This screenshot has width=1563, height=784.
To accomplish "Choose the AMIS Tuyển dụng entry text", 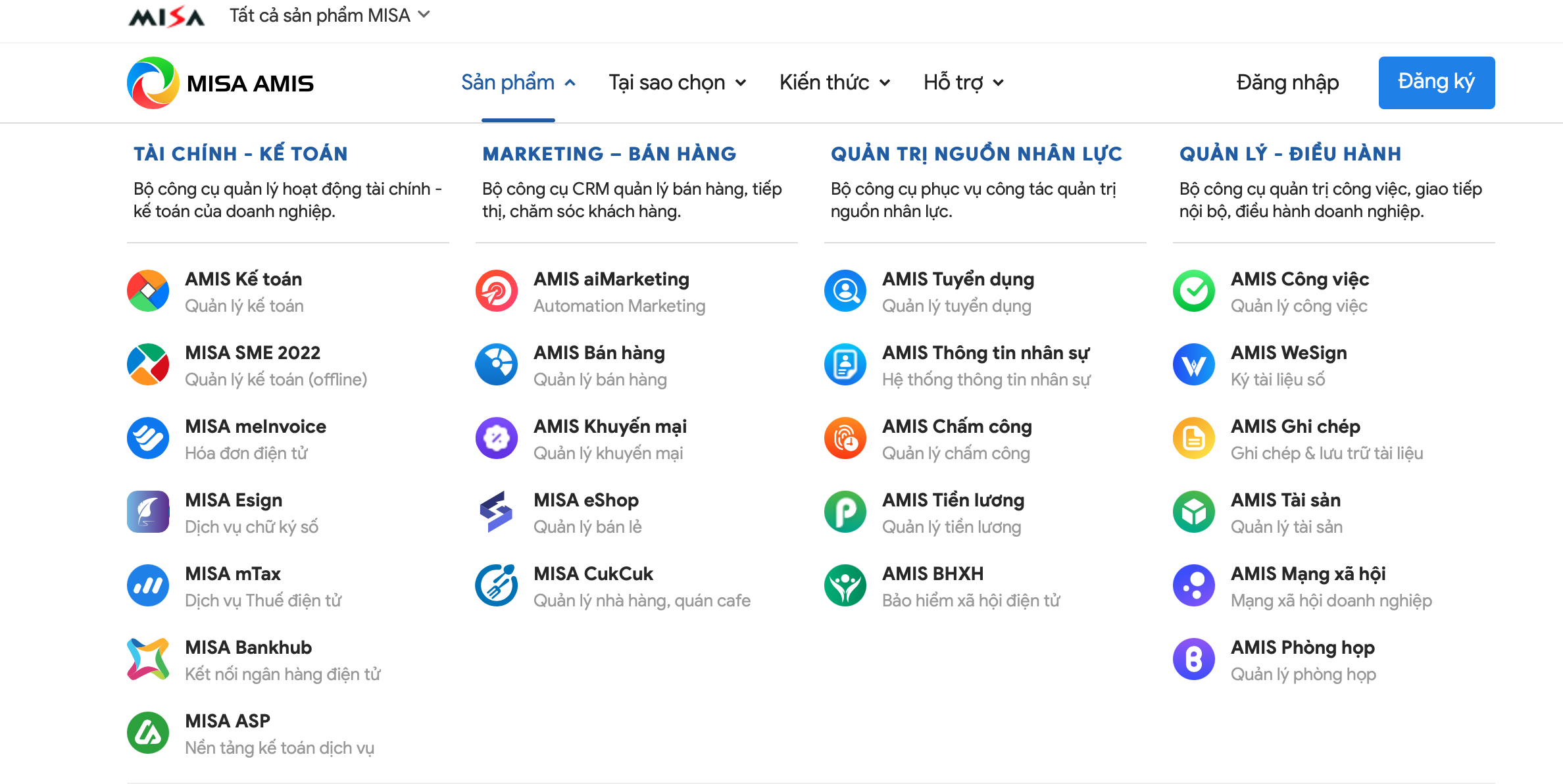I will [958, 279].
